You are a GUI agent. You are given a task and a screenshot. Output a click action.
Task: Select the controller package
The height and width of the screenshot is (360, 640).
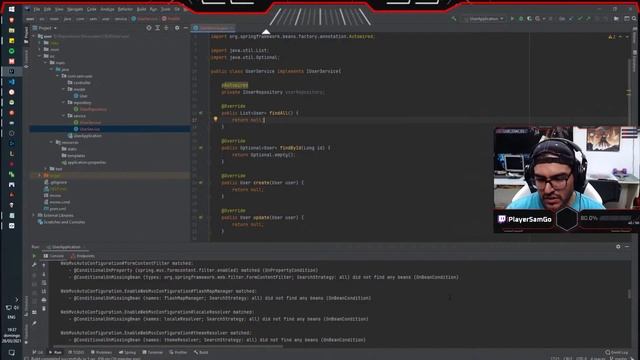click(79, 82)
